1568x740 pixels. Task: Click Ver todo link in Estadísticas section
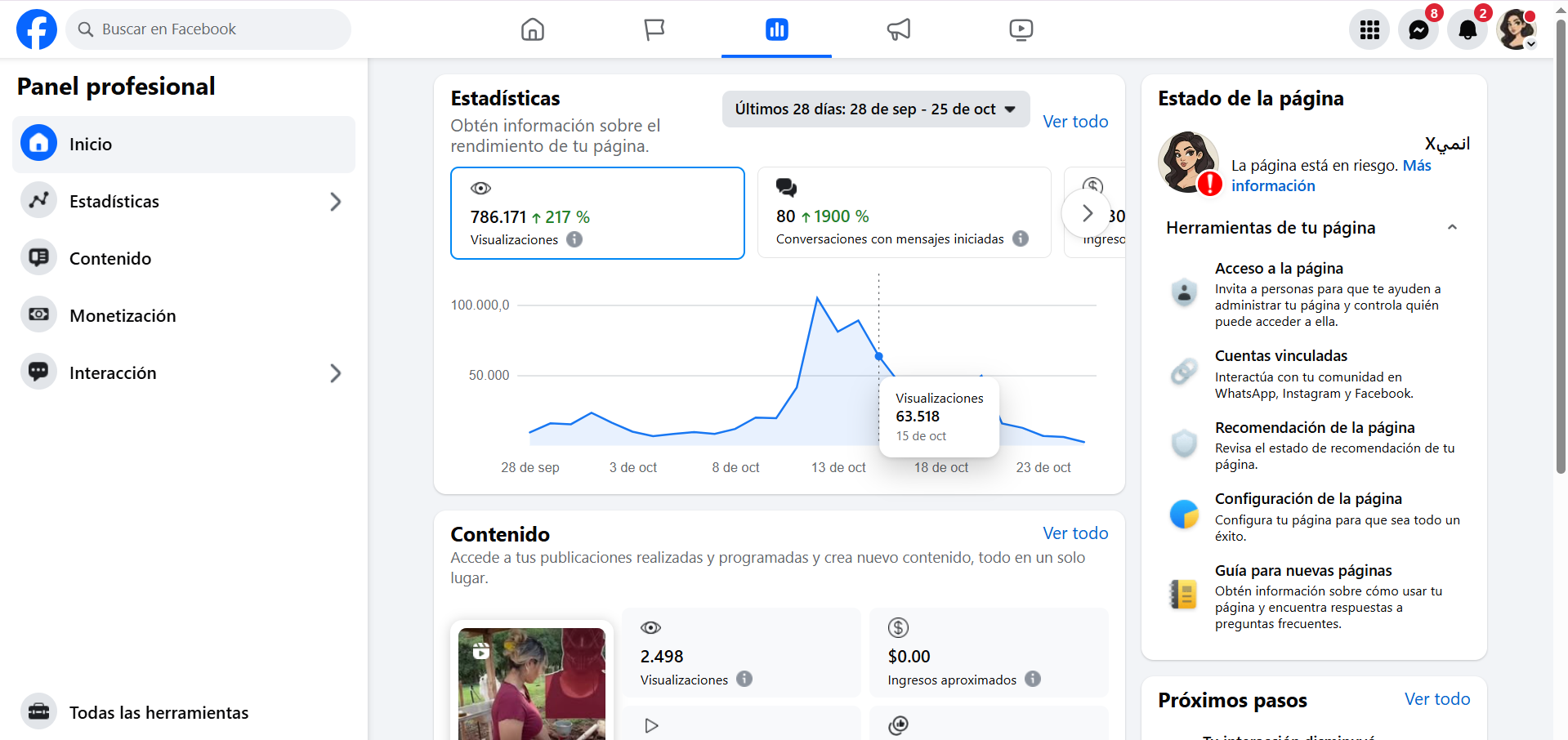pos(1075,122)
